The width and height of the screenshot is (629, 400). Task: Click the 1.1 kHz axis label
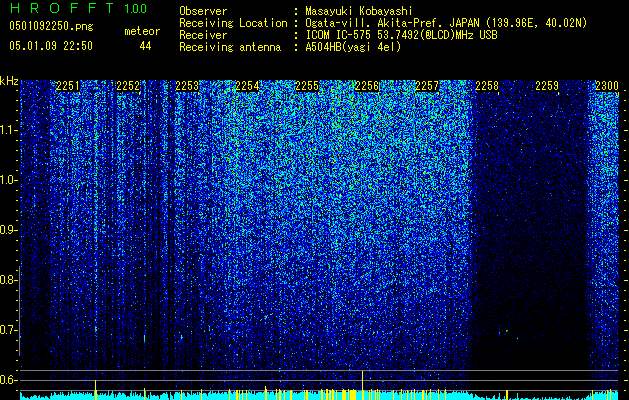pyautogui.click(x=7, y=130)
